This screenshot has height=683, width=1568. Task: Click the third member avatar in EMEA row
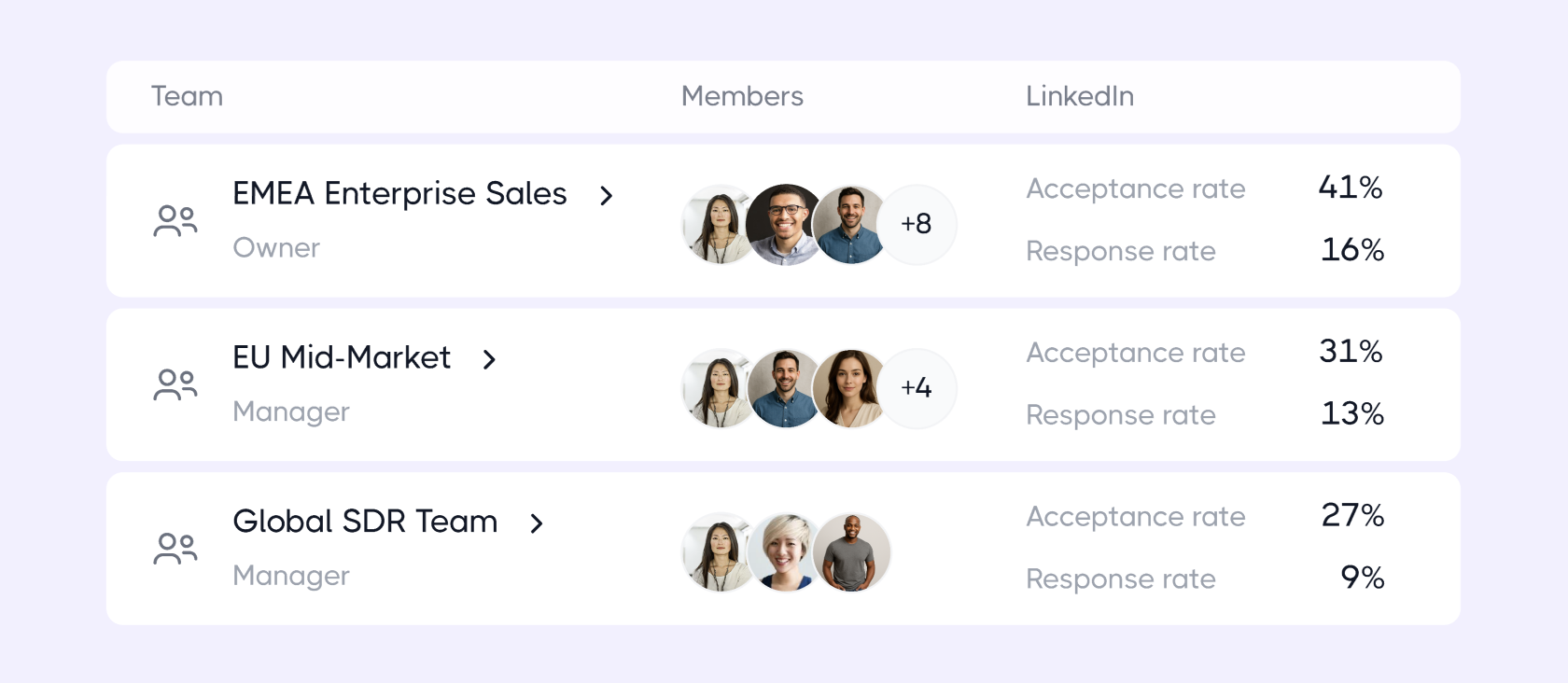[x=850, y=224]
